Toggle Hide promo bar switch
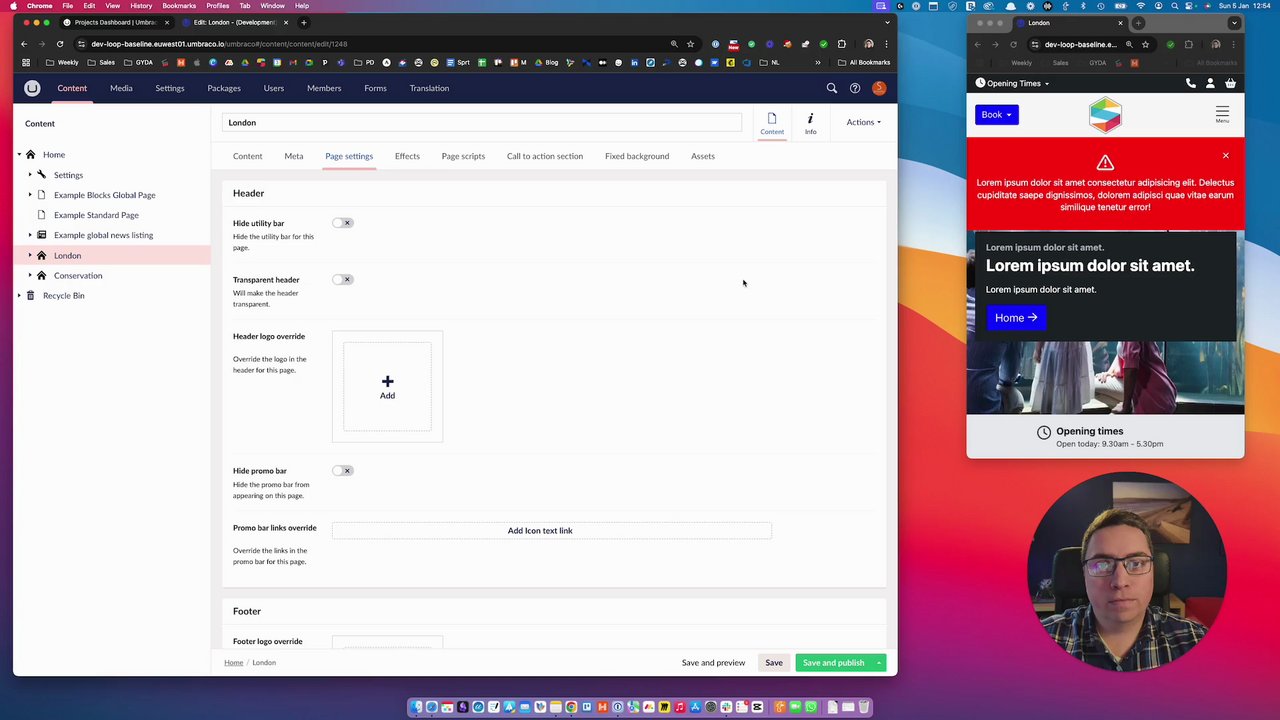The image size is (1280, 720). [343, 470]
